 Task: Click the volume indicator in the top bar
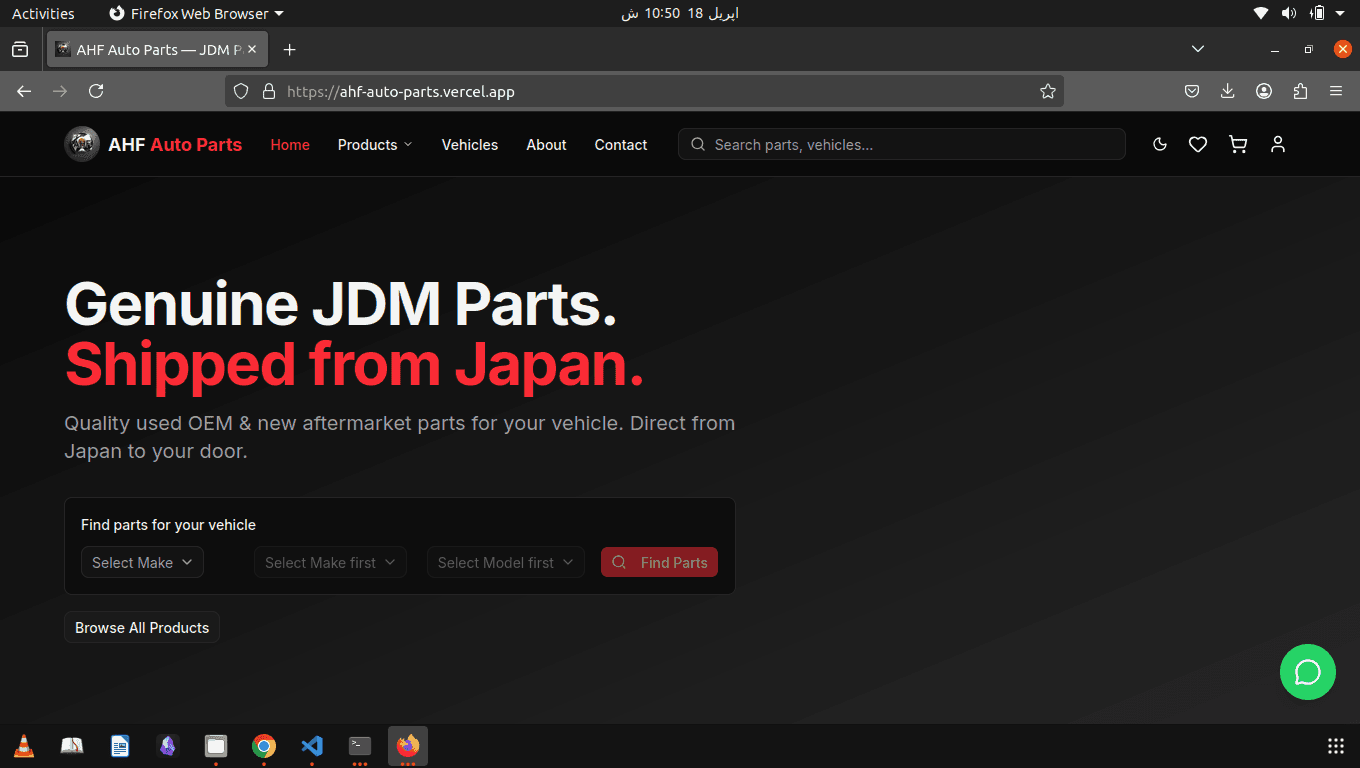pos(1289,13)
